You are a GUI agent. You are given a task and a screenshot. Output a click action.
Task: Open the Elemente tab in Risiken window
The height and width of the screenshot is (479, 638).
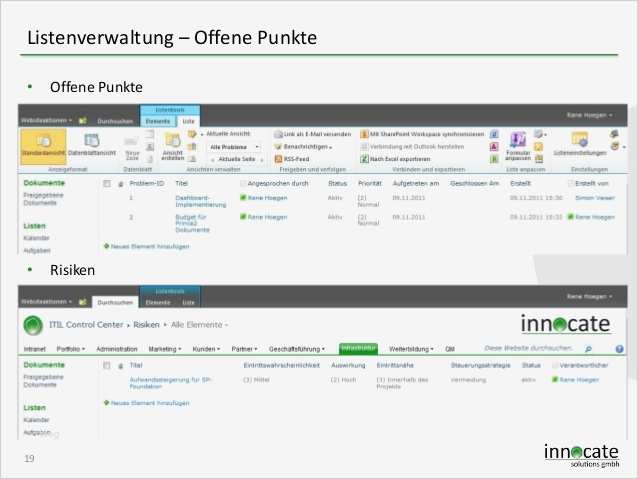point(158,303)
